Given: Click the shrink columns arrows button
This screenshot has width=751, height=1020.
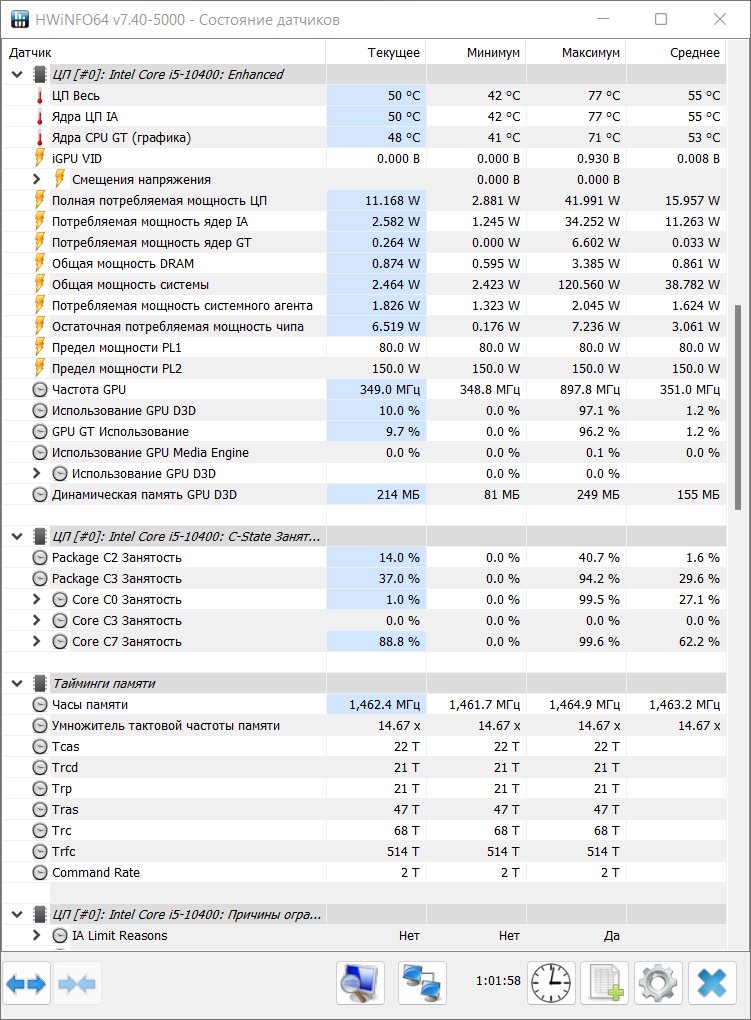Looking at the screenshot, I should click(x=76, y=984).
